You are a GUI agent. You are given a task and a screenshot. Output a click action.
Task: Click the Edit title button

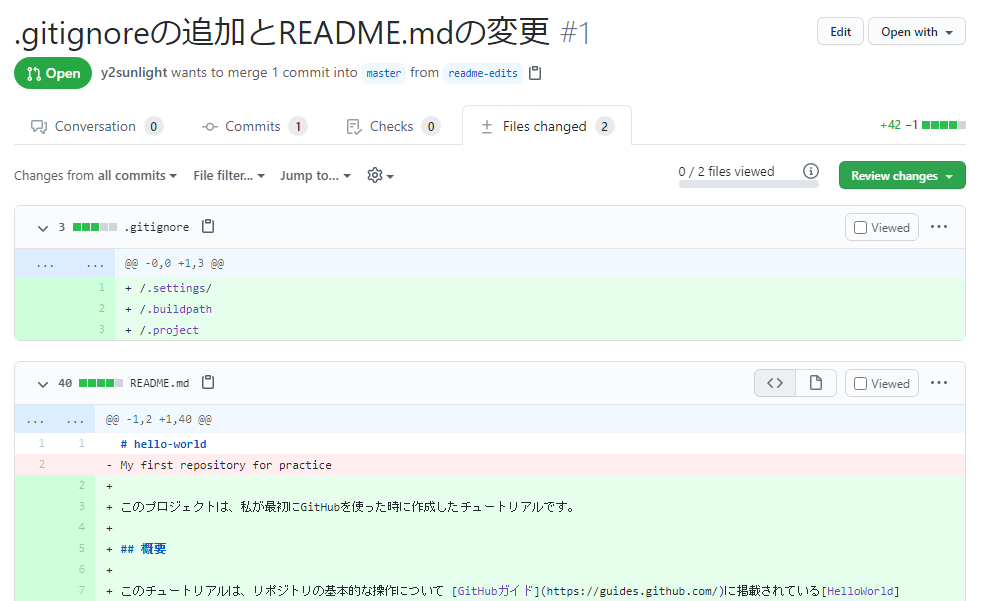[x=840, y=32]
